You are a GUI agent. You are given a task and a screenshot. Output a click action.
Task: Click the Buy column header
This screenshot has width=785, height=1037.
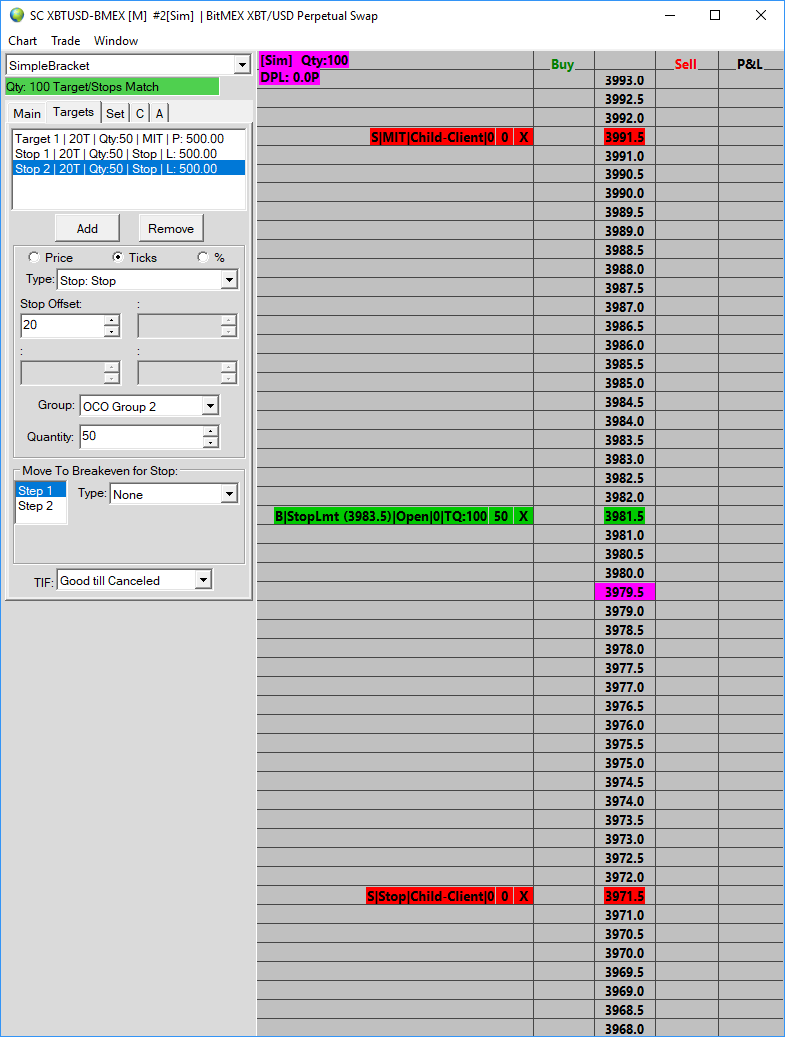coord(563,64)
